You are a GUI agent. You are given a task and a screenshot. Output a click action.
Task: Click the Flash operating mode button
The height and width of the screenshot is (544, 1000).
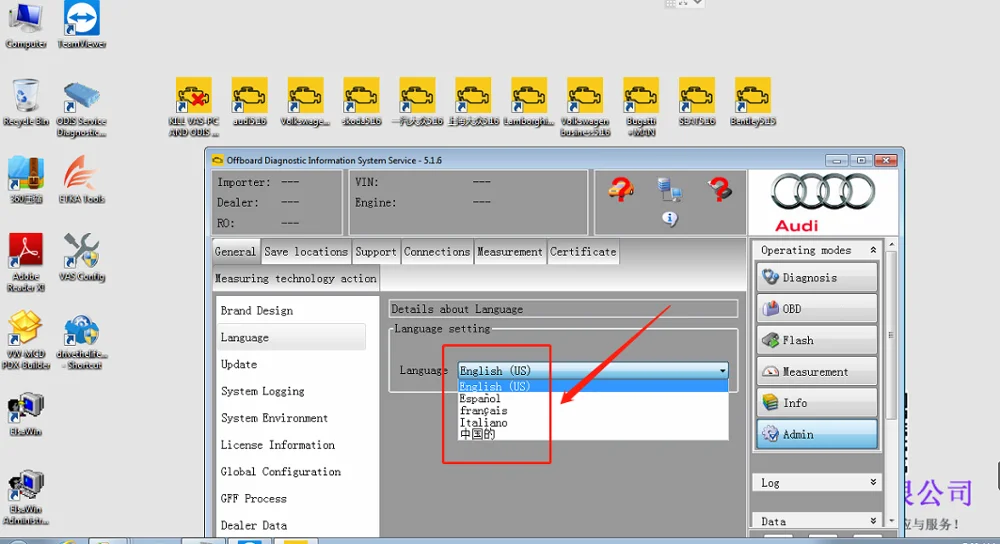click(x=816, y=341)
